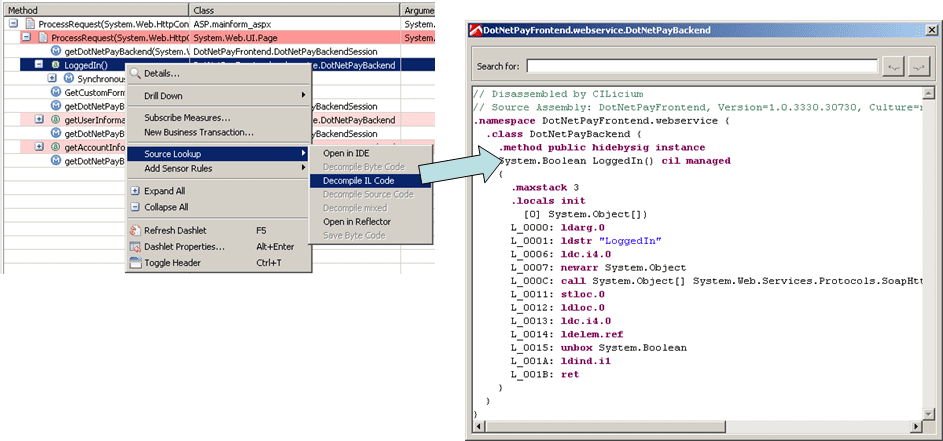943x441 pixels.
Task: Click the minus icon next to Collapse All
Action: [x=135, y=207]
